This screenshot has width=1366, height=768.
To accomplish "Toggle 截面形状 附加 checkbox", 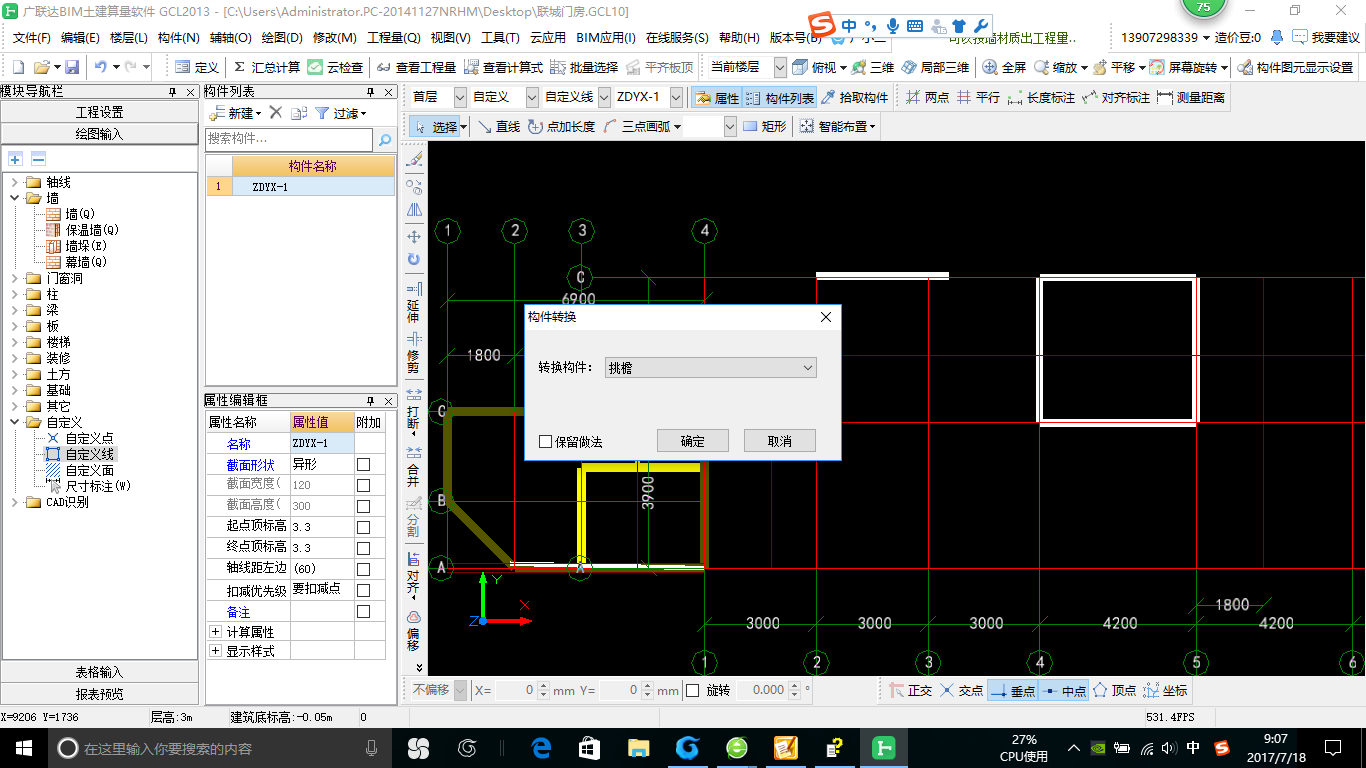I will click(x=364, y=465).
